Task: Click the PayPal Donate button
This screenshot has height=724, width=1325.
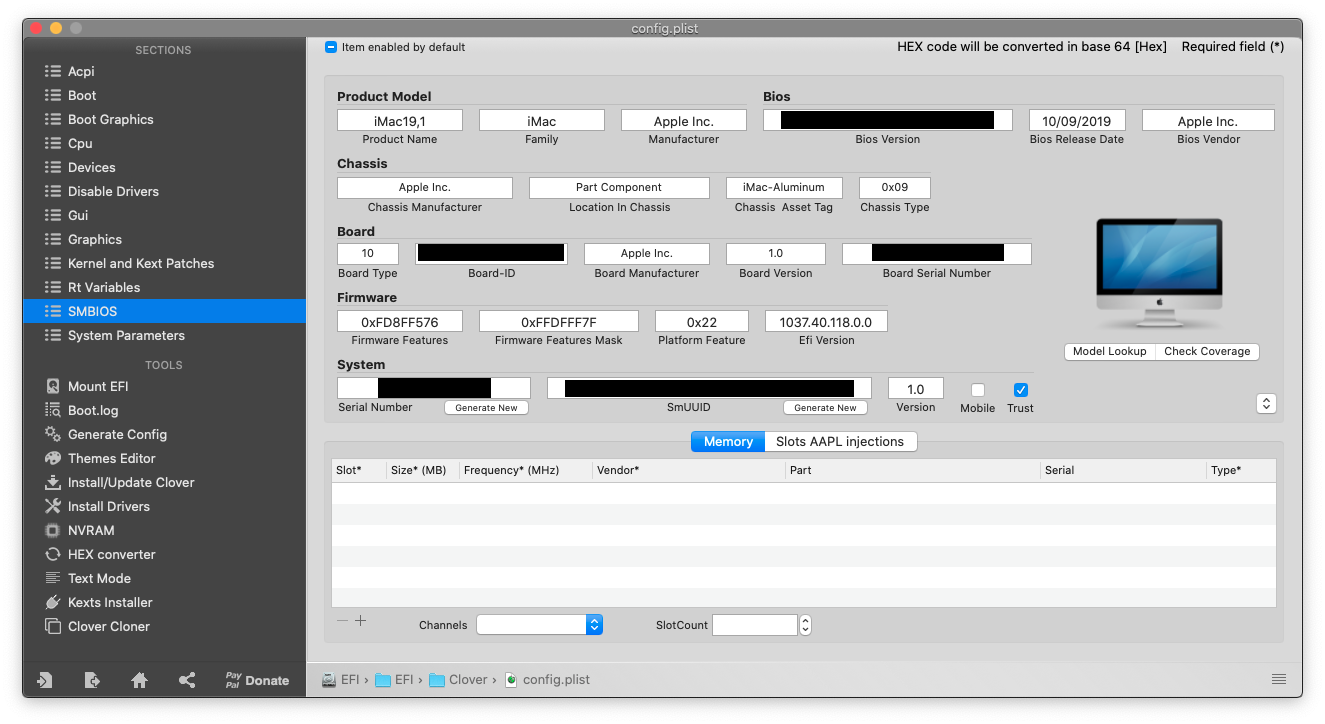Action: tap(257, 680)
